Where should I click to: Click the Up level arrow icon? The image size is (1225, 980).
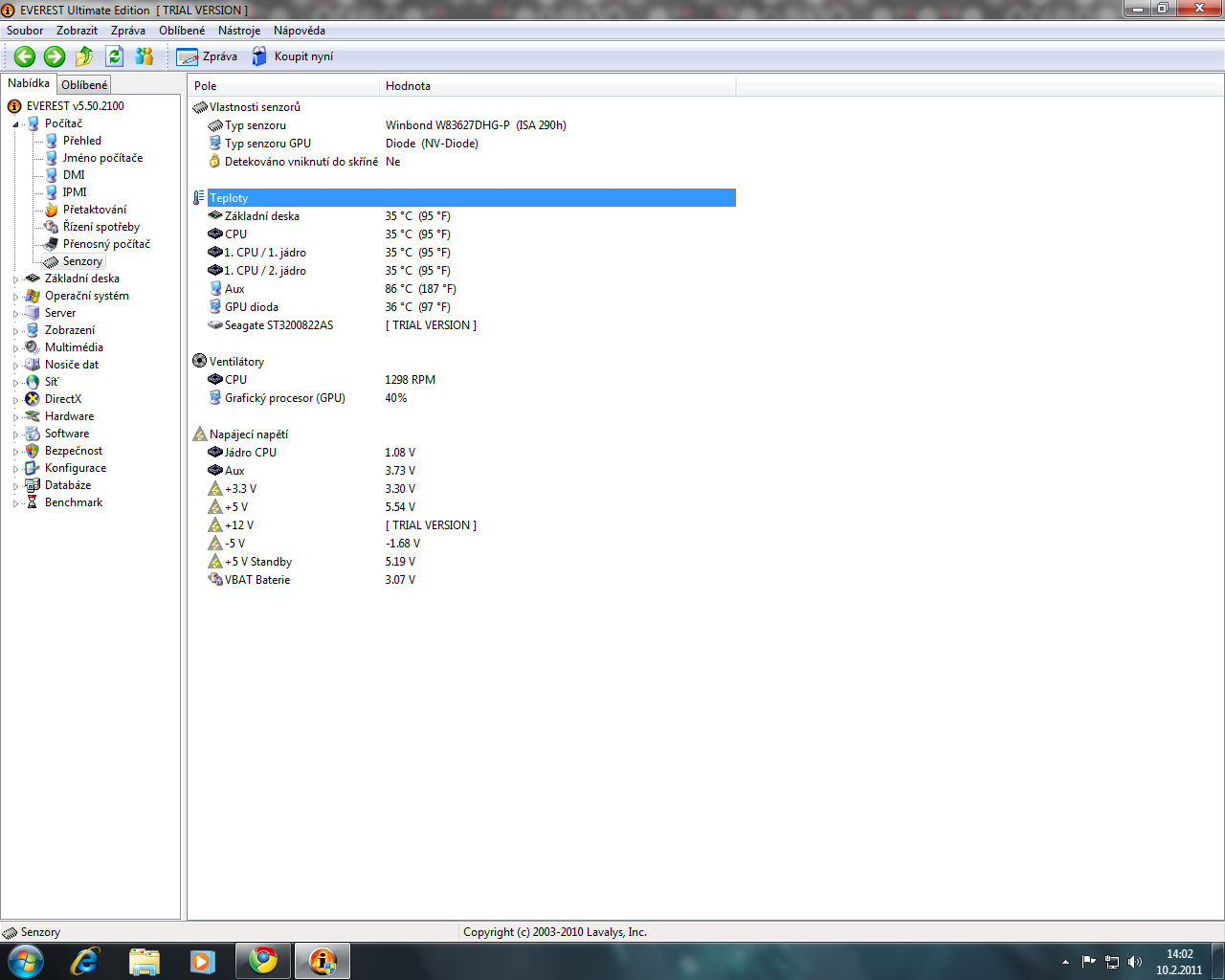click(x=84, y=56)
